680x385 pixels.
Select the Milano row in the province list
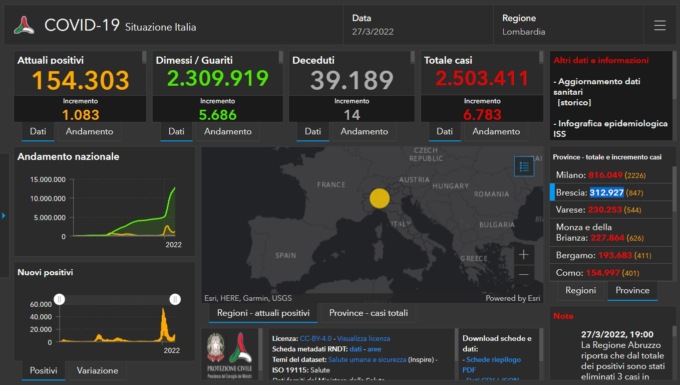pos(611,175)
